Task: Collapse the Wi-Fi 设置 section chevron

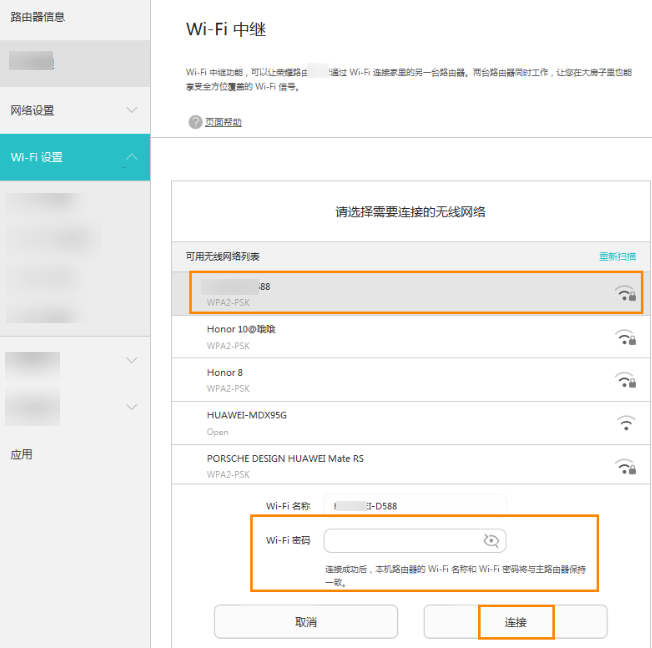Action: pos(132,157)
